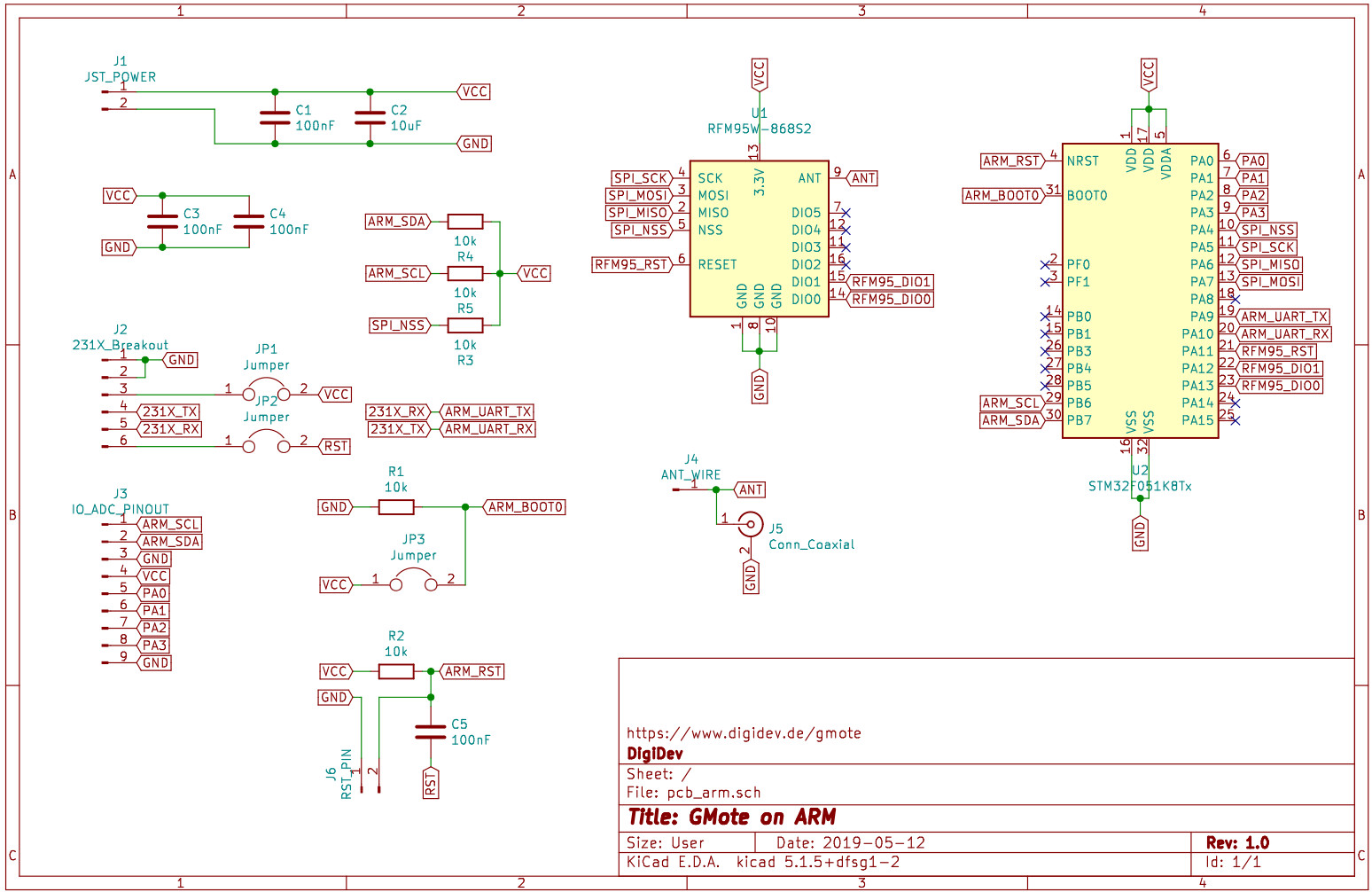Screen dimensions: 1372x892
Task: Select the 'Date: 2019-05-12' field
Action: 851,842
